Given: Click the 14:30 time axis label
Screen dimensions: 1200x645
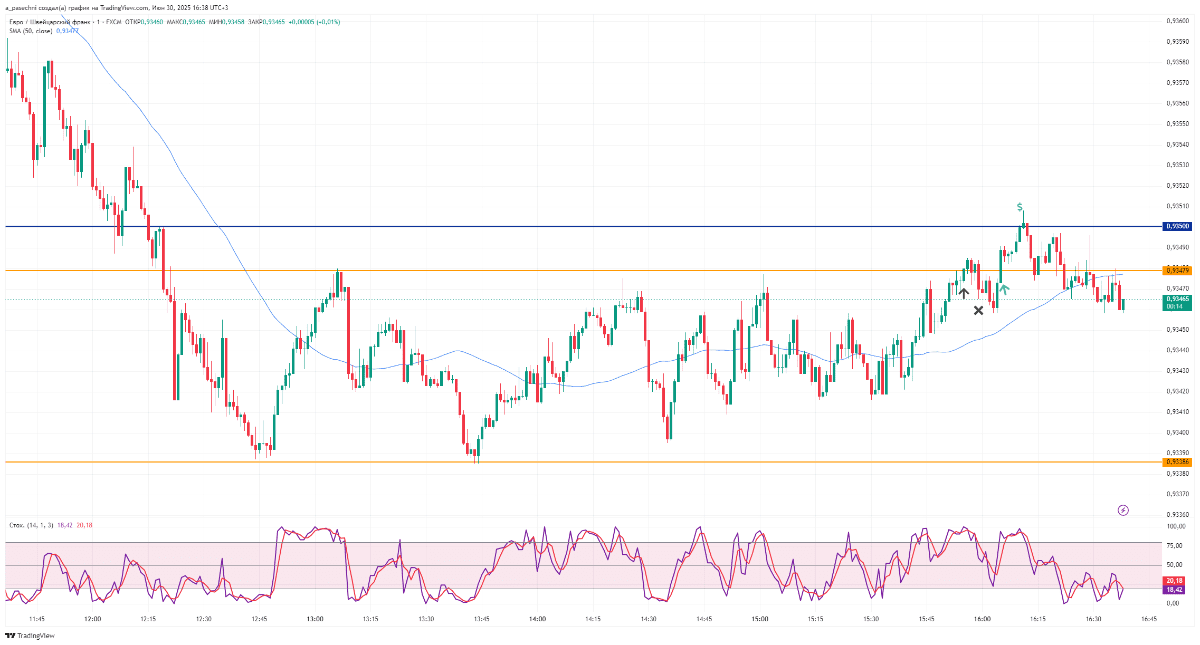Looking at the screenshot, I should 648,619.
